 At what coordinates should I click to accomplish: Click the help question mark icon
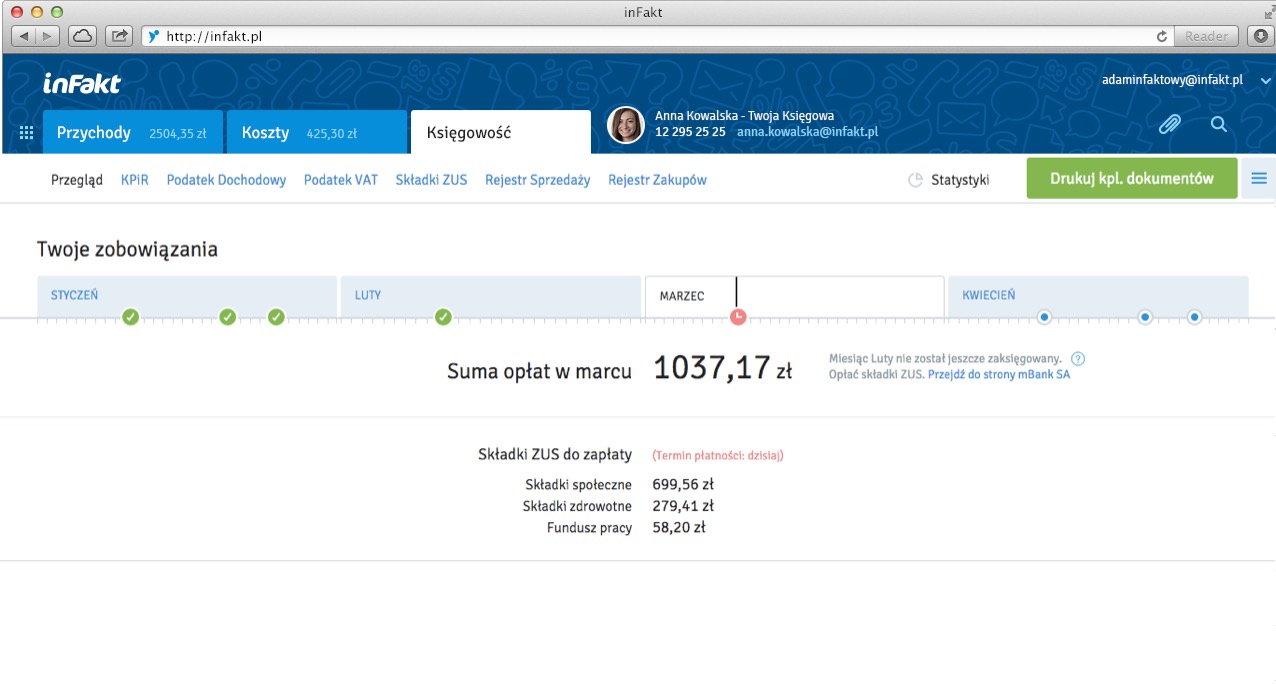tap(1077, 359)
